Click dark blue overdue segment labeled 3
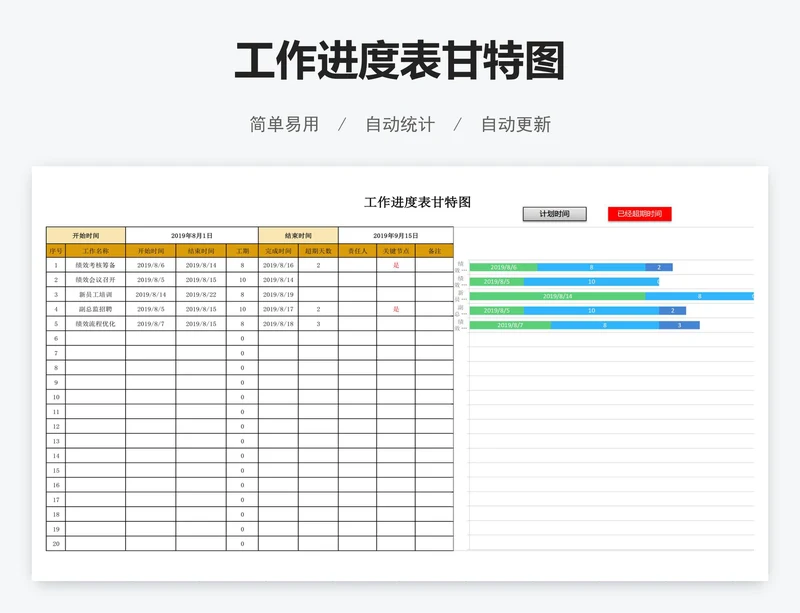800x613 pixels. coord(679,325)
